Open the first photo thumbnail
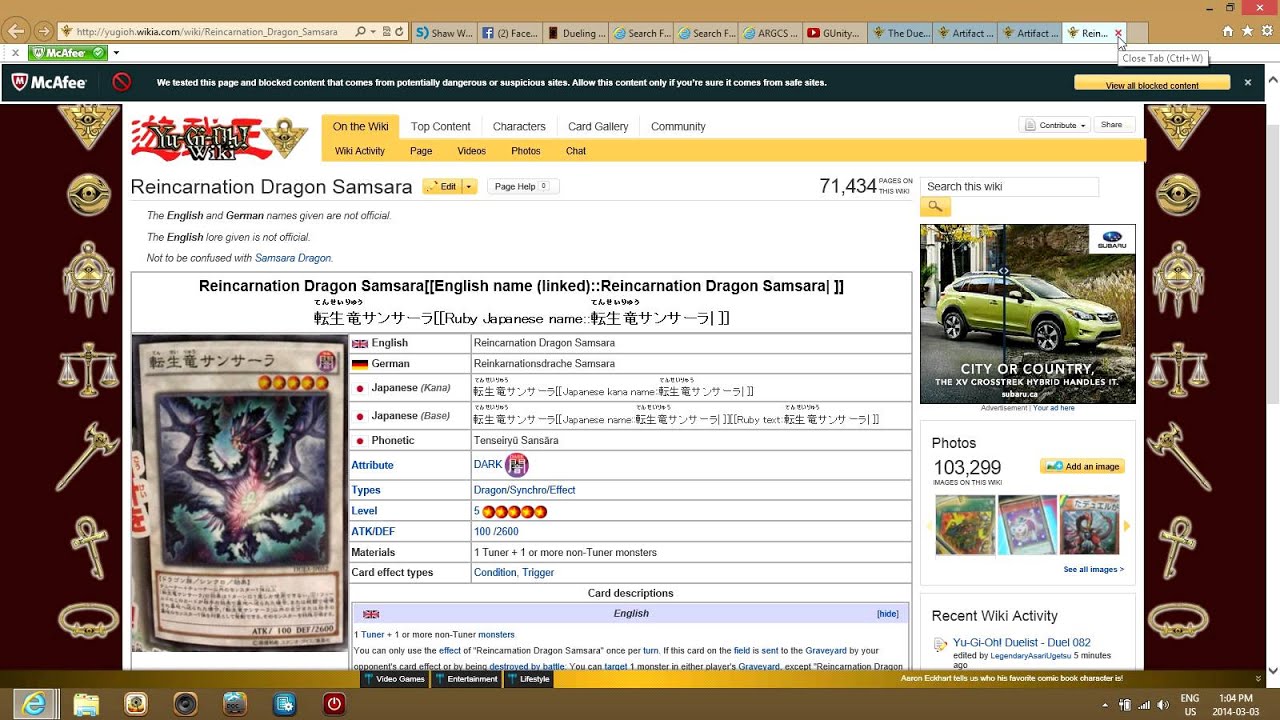The image size is (1280, 720). [965, 525]
